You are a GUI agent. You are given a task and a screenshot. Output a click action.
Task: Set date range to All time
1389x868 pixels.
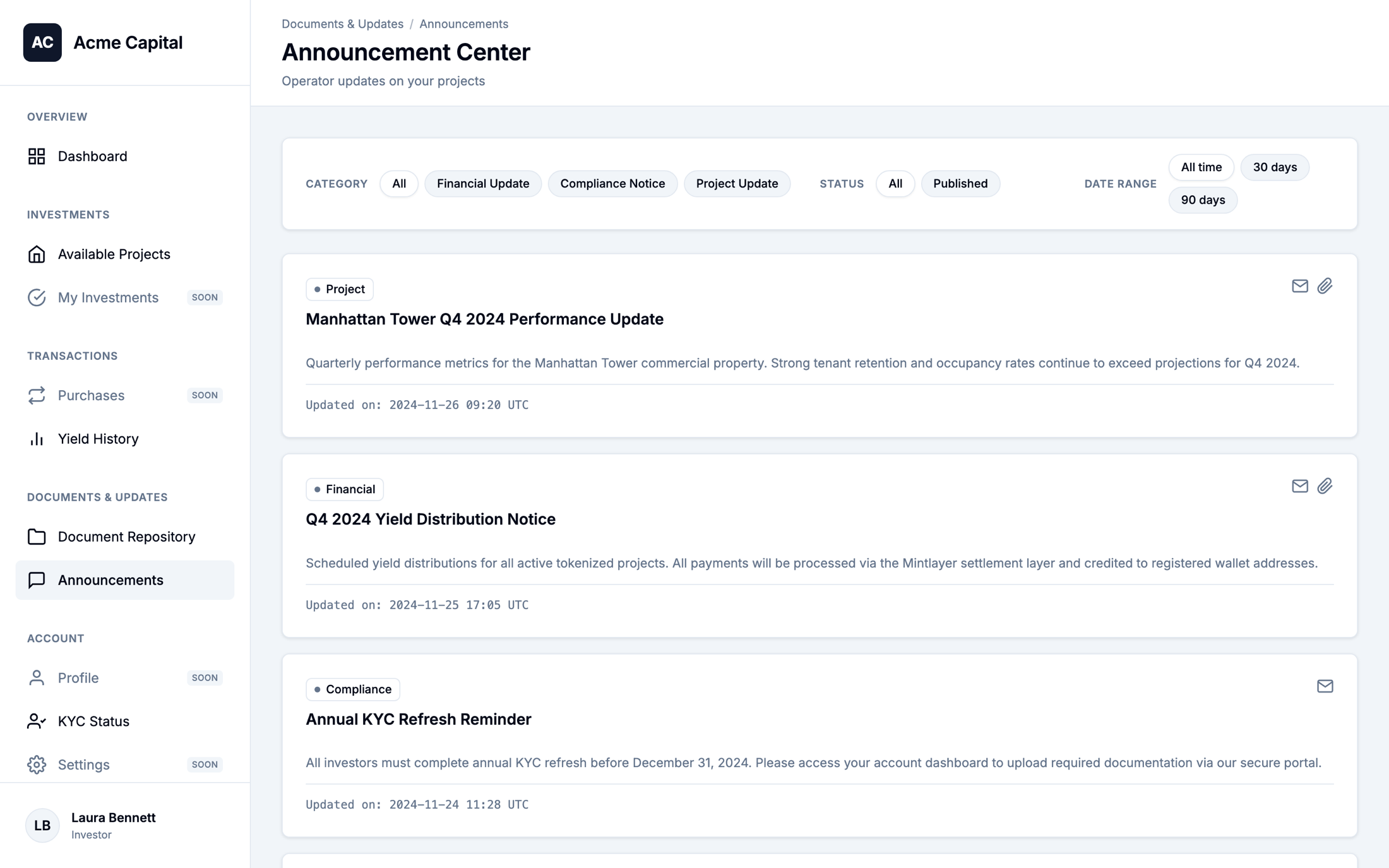pos(1201,167)
